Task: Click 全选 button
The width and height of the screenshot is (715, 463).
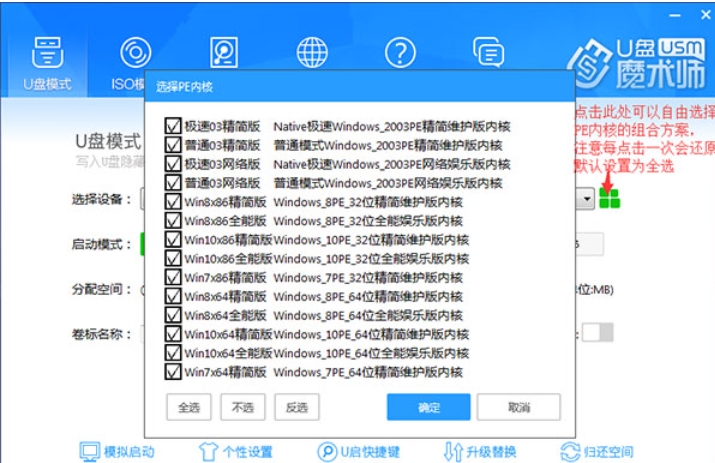Action: pos(189,407)
